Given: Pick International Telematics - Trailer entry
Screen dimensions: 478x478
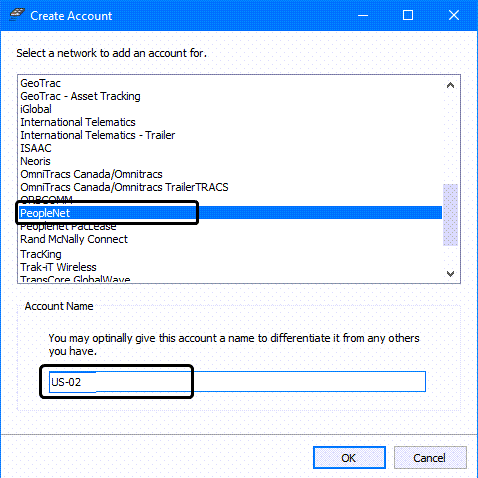Looking at the screenshot, I should point(231,135).
